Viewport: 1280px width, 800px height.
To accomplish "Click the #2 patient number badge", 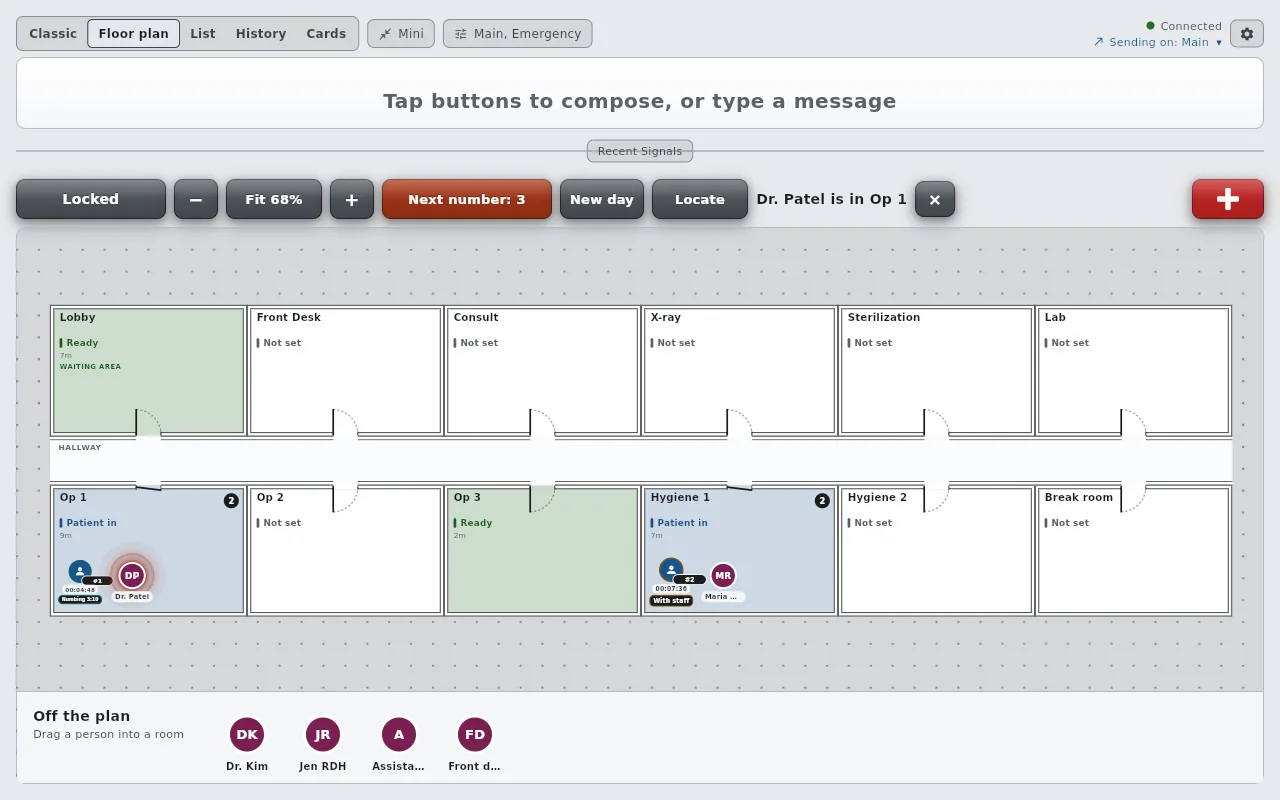I will coord(689,580).
